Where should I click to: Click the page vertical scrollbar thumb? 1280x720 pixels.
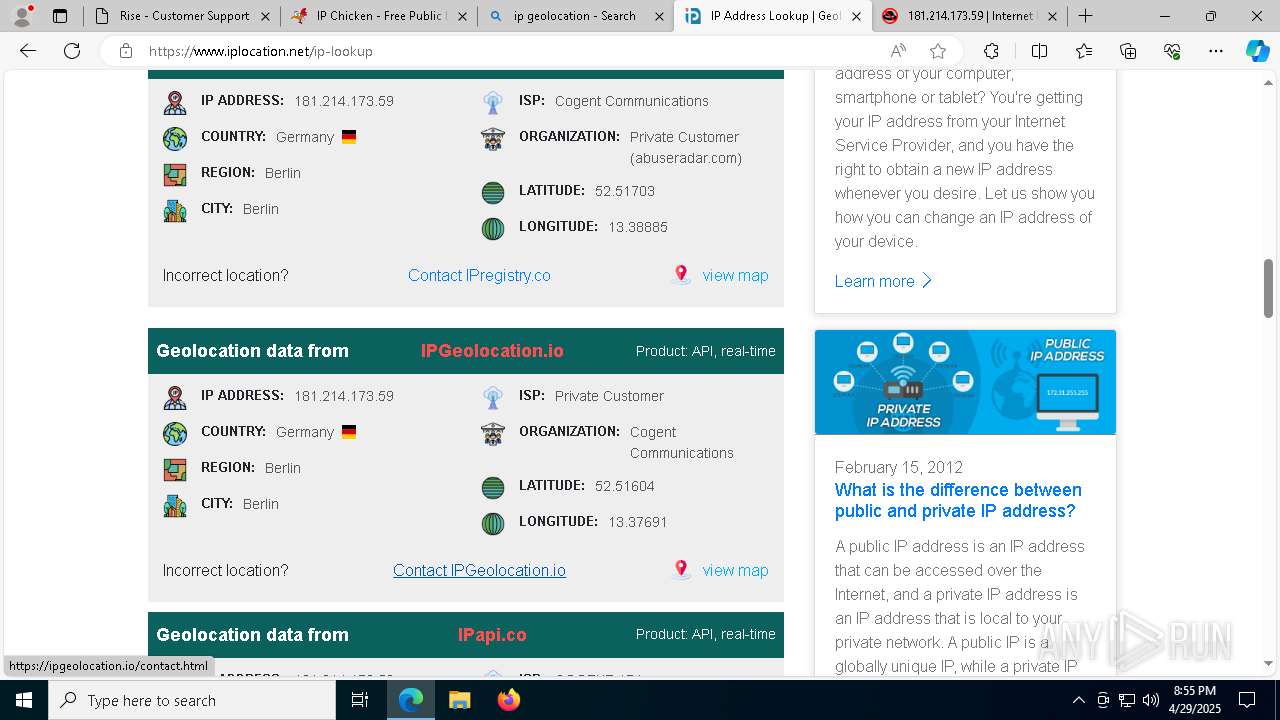(1269, 288)
